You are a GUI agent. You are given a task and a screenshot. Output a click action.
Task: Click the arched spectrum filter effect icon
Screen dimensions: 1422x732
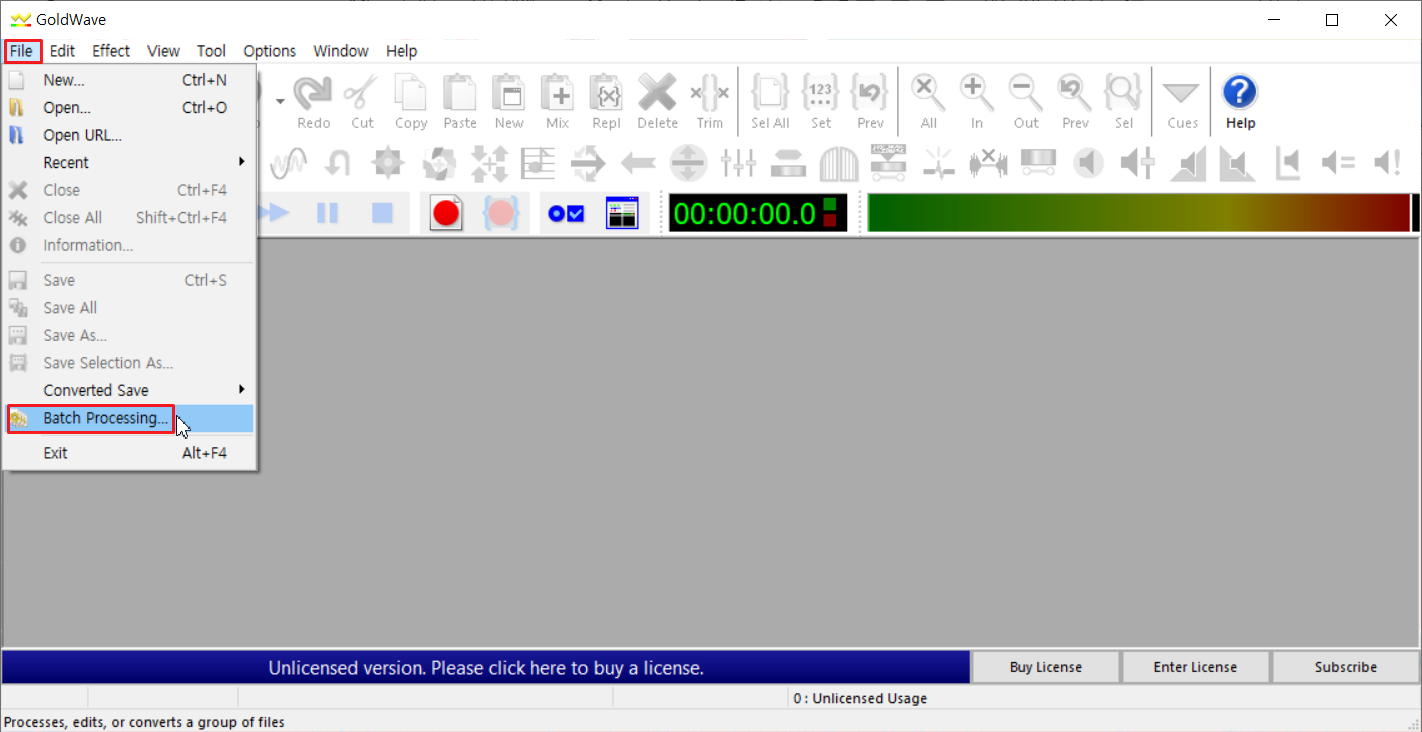click(x=838, y=162)
